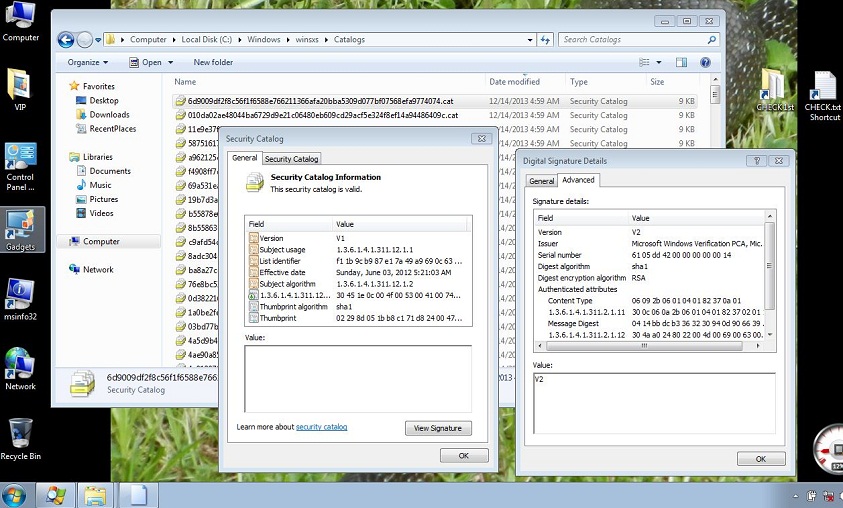Expand breadcrumb arrow after Windows
The image size is (843, 508).
tap(288, 40)
